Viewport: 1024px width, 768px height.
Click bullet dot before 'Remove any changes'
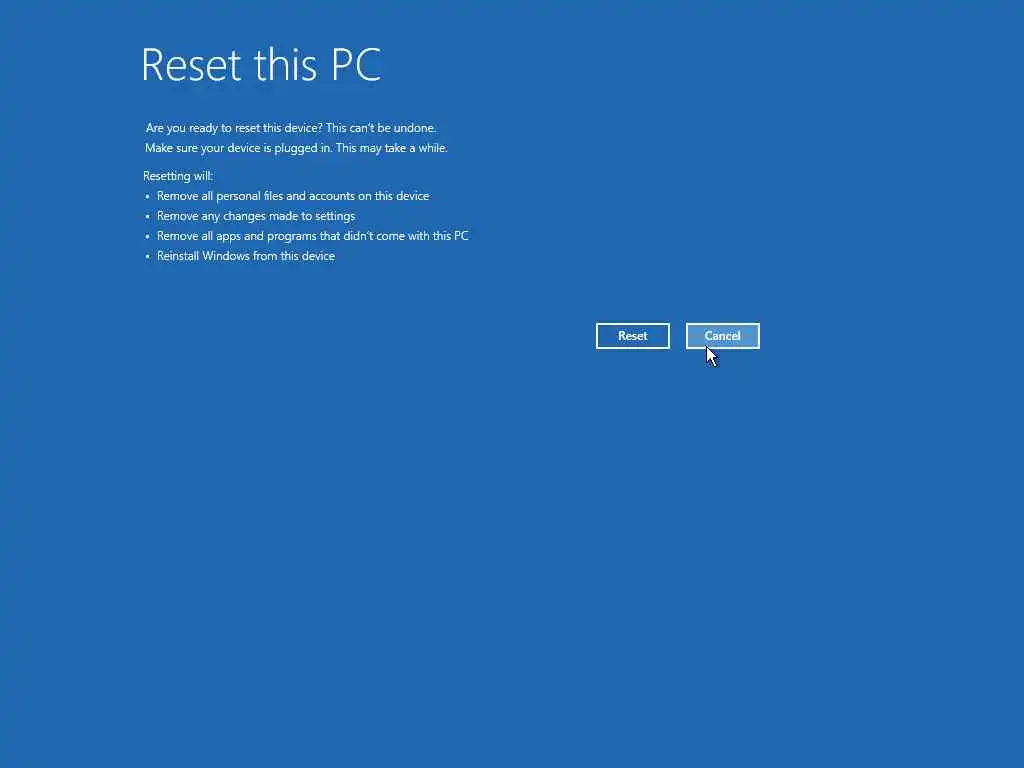[148, 217]
